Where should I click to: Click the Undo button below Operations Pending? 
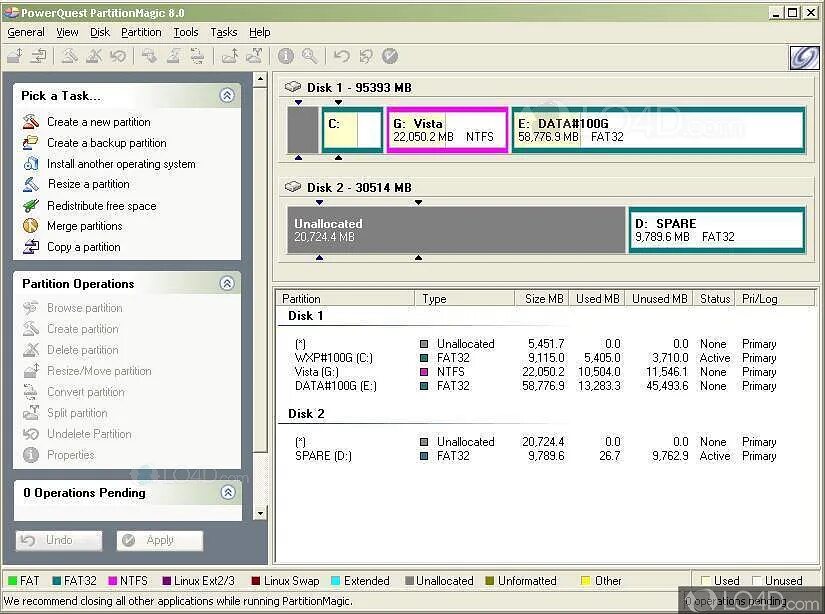point(59,540)
